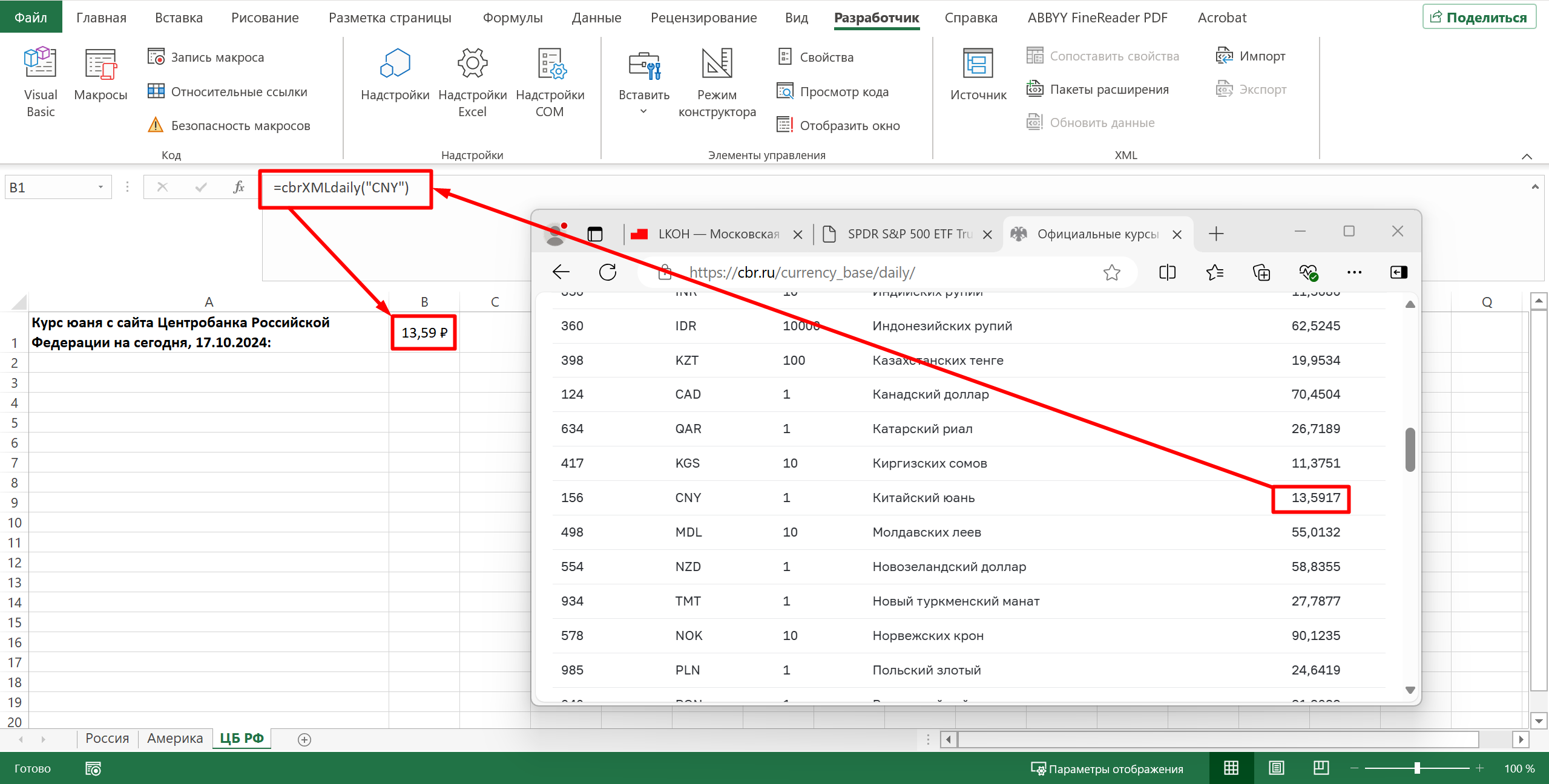This screenshot has width=1549, height=784.
Task: Open the Файл tab
Action: click(31, 18)
